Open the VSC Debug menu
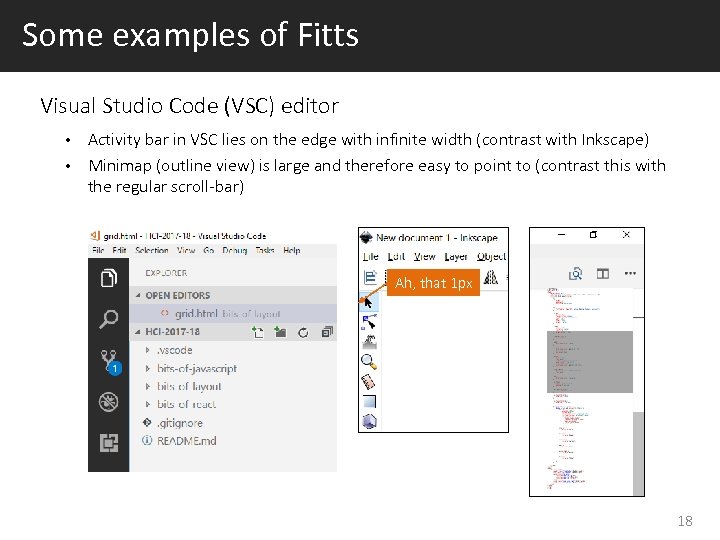 point(235,250)
